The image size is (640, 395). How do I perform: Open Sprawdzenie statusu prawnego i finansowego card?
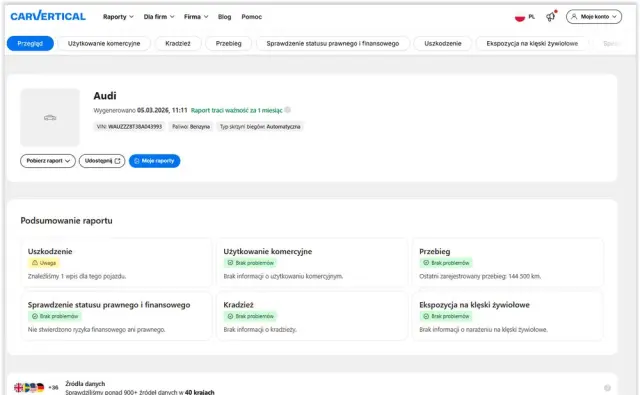pyautogui.click(x=117, y=316)
